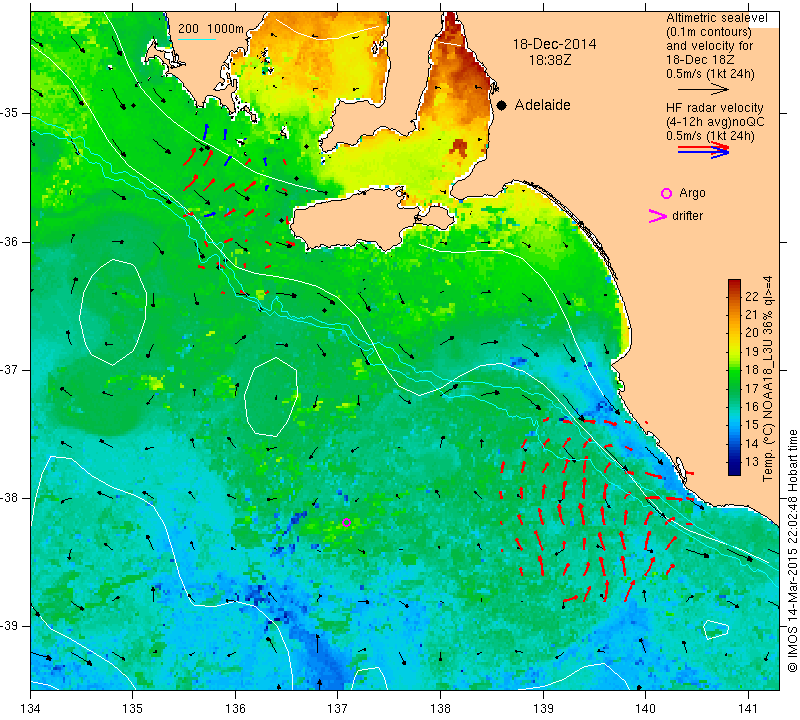Click the '(0.1m contours)' legend line
The image size is (800, 720).
coord(709,32)
